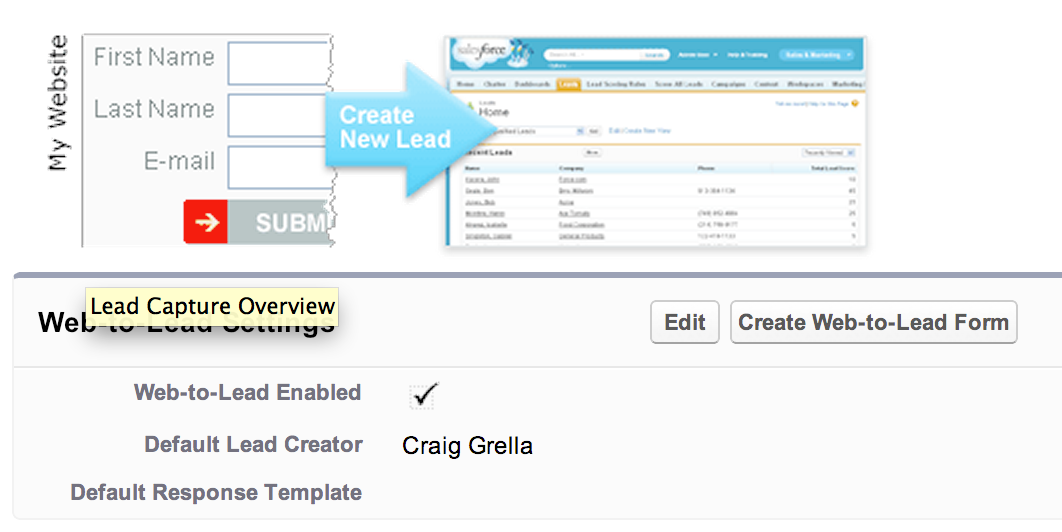Click the My Website vertical text

pos(58,102)
